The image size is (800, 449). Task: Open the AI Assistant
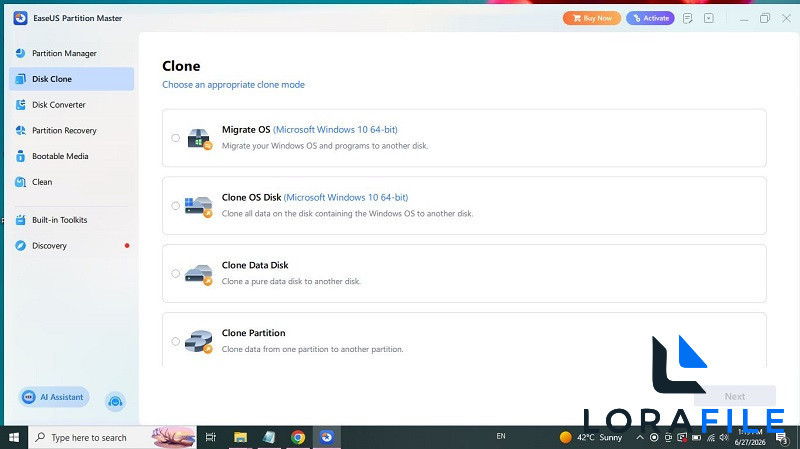click(54, 397)
